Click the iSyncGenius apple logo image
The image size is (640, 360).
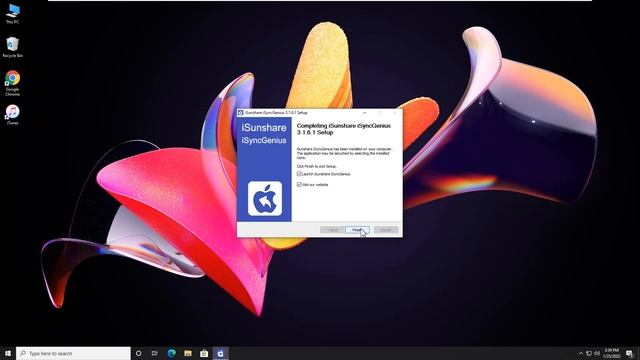(265, 198)
